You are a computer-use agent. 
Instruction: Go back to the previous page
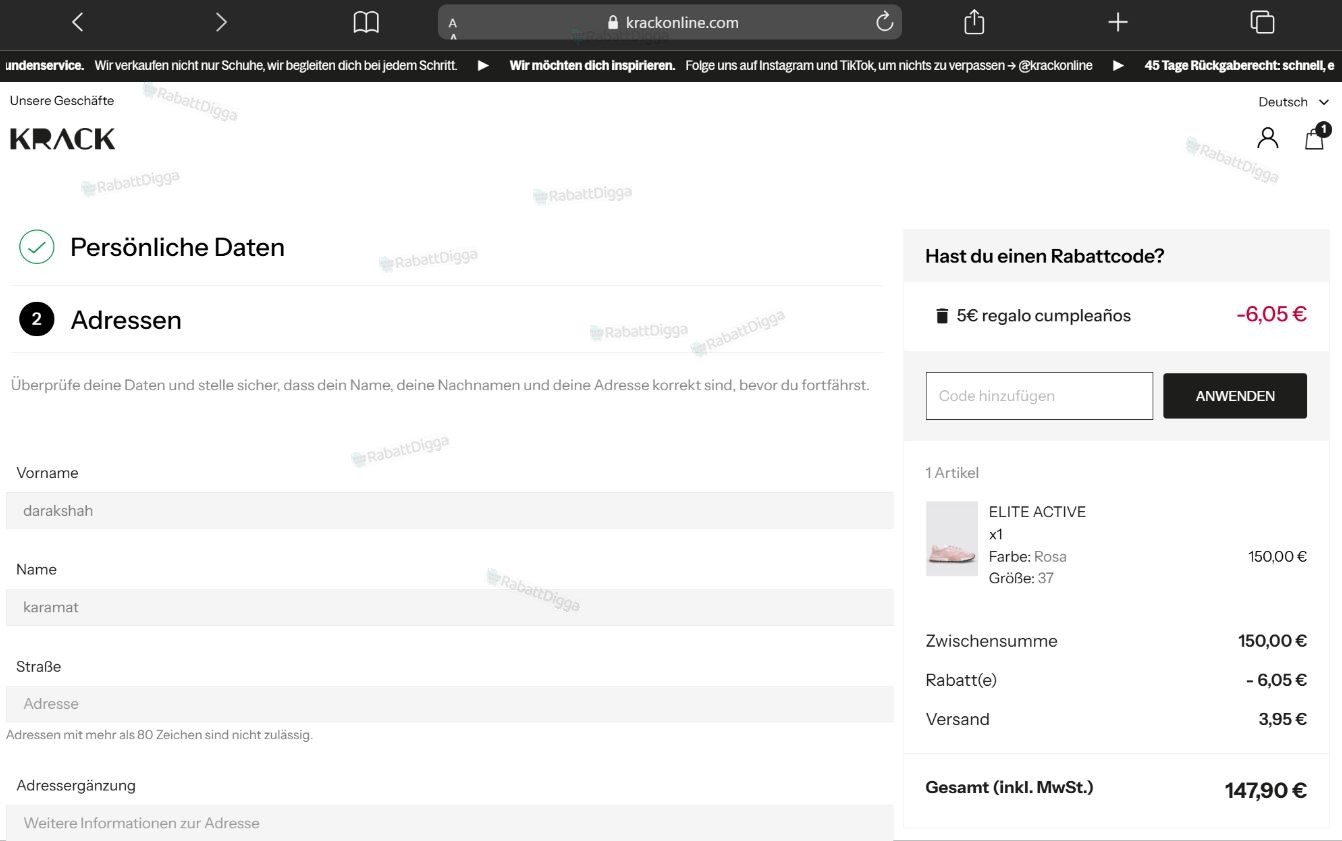(x=78, y=22)
